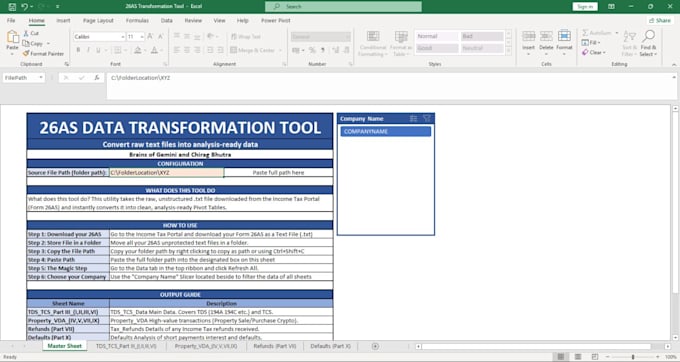Open the font size dropdown
Image resolution: width=680 pixels, height=362 pixels.
(x=142, y=37)
